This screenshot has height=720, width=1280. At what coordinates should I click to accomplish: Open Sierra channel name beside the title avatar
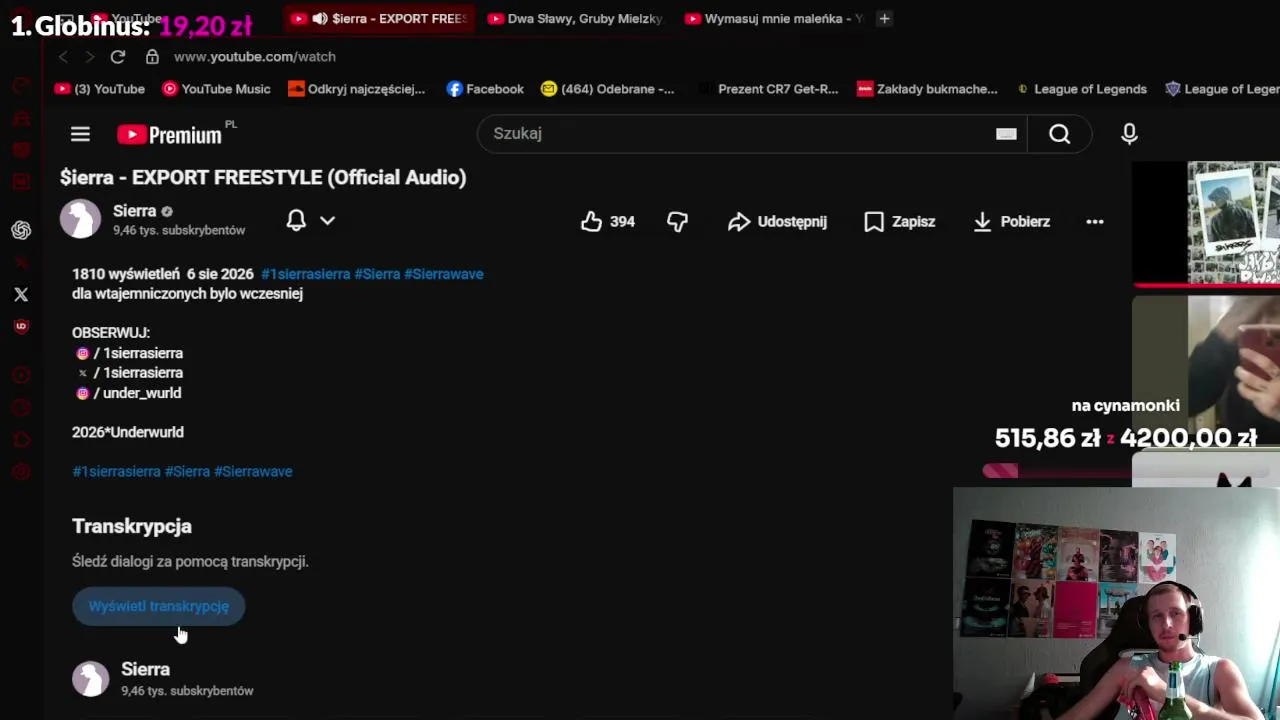point(135,211)
